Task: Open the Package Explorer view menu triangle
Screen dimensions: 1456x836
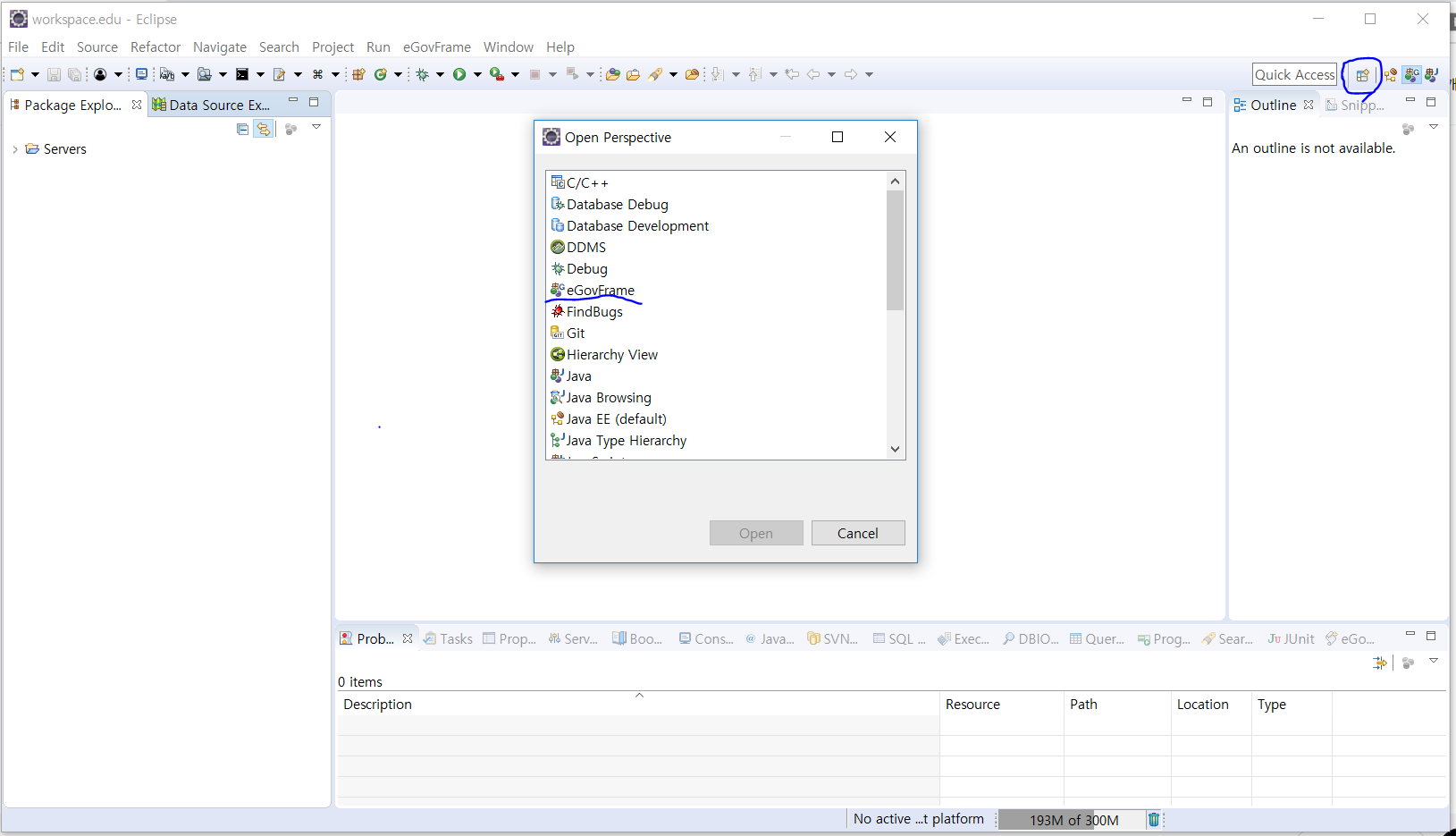Action: tap(316, 128)
